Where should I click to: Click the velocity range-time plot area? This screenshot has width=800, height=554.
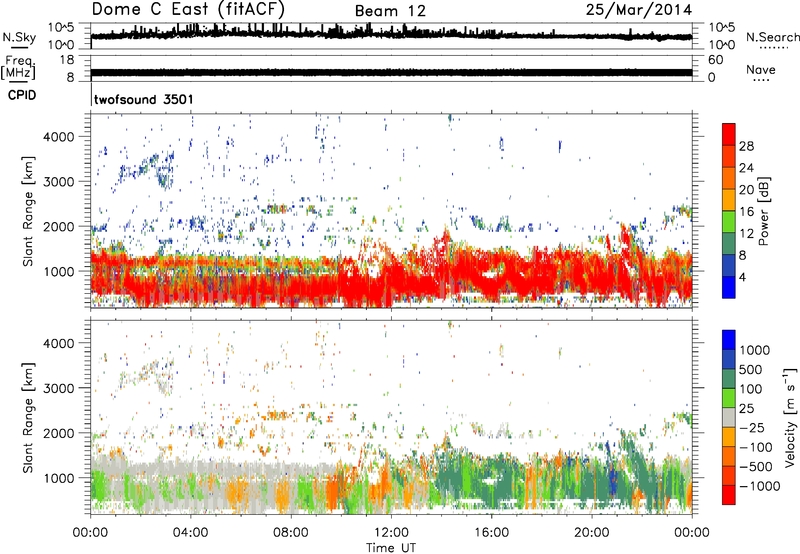(391, 417)
